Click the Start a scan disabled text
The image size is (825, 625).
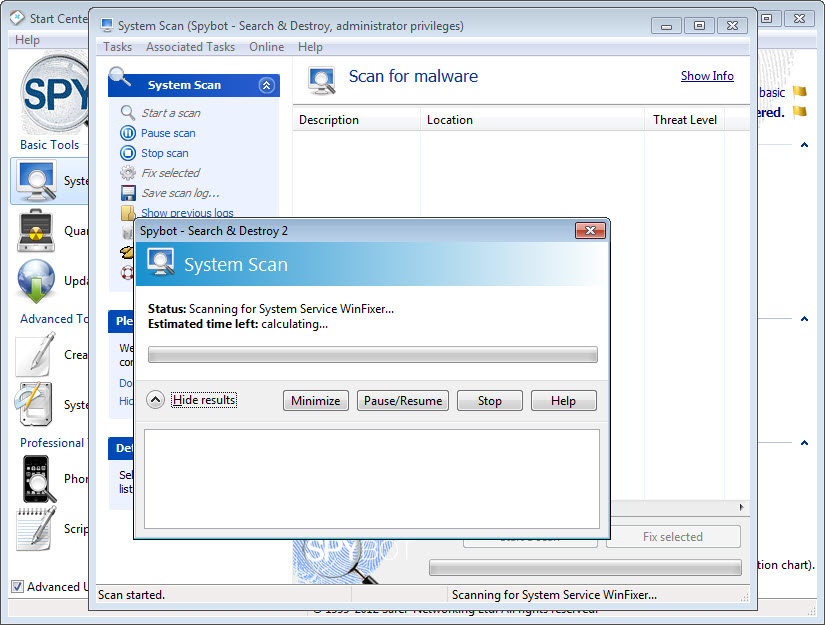coord(171,113)
